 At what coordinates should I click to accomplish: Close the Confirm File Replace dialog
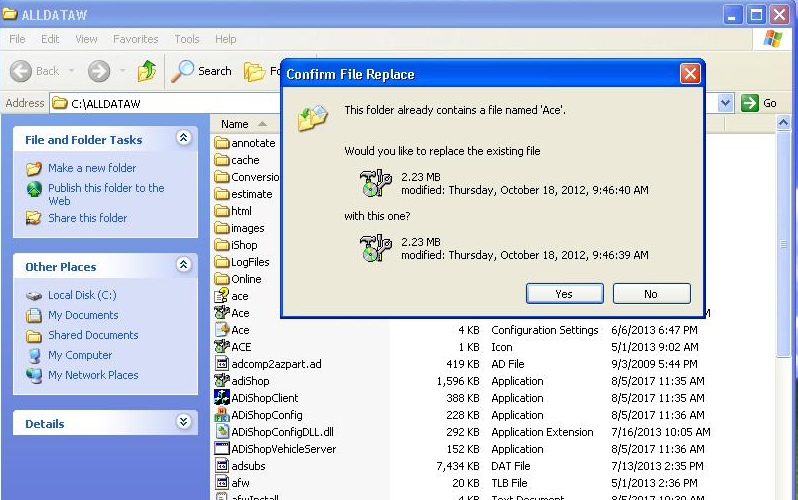click(690, 74)
